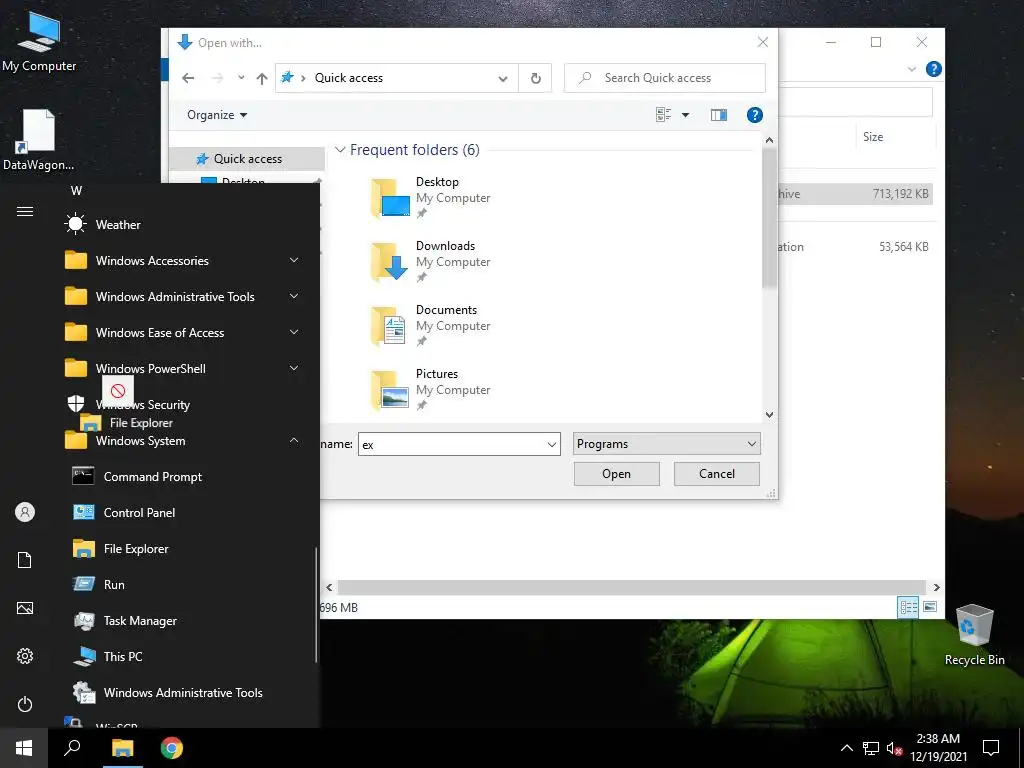Open the Action Center notifications icon
Viewport: 1024px width, 768px height.
coord(991,748)
